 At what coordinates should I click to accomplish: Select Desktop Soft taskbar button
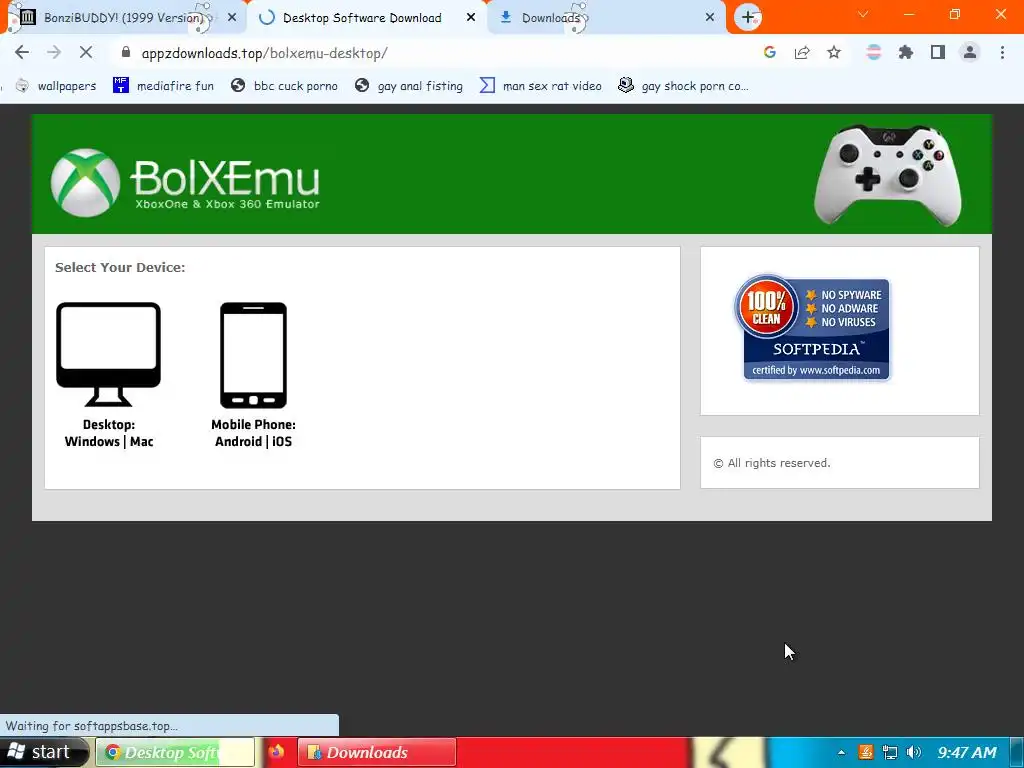point(175,752)
